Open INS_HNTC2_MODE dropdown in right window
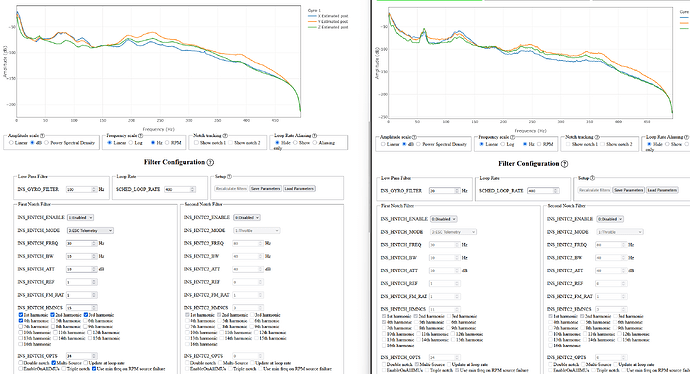This screenshot has height=374, width=690. pyautogui.click(x=619, y=232)
